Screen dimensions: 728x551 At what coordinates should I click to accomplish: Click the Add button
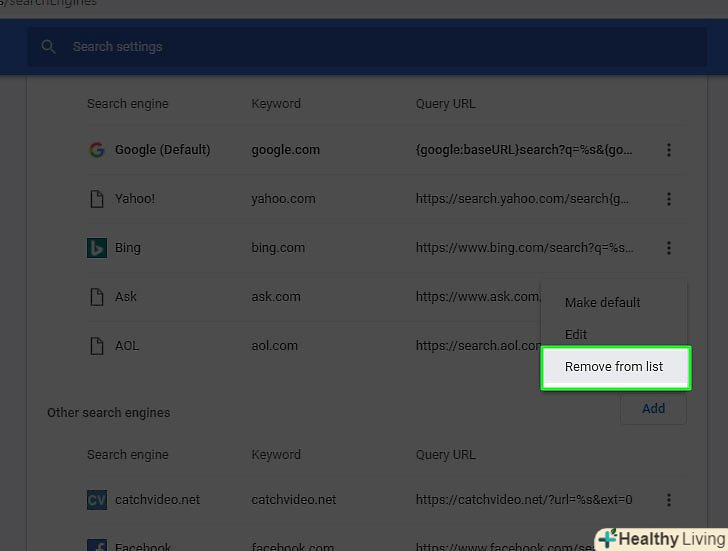[653, 408]
